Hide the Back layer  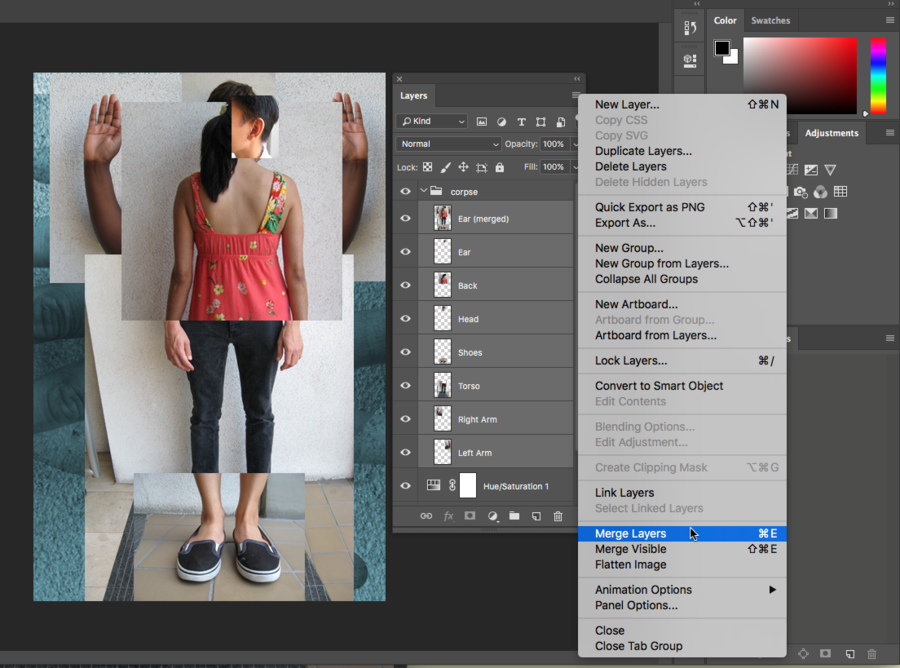[x=405, y=285]
